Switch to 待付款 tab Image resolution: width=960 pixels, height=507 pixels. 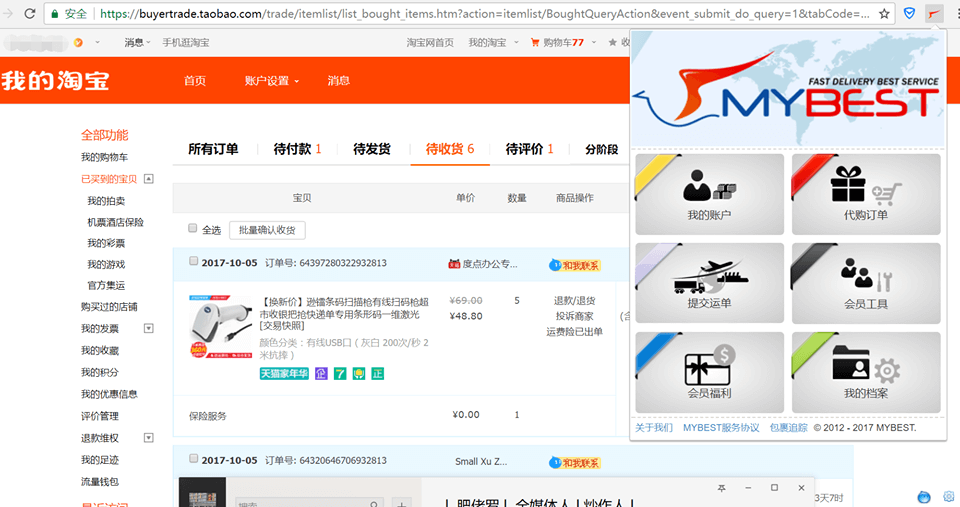[x=298, y=149]
